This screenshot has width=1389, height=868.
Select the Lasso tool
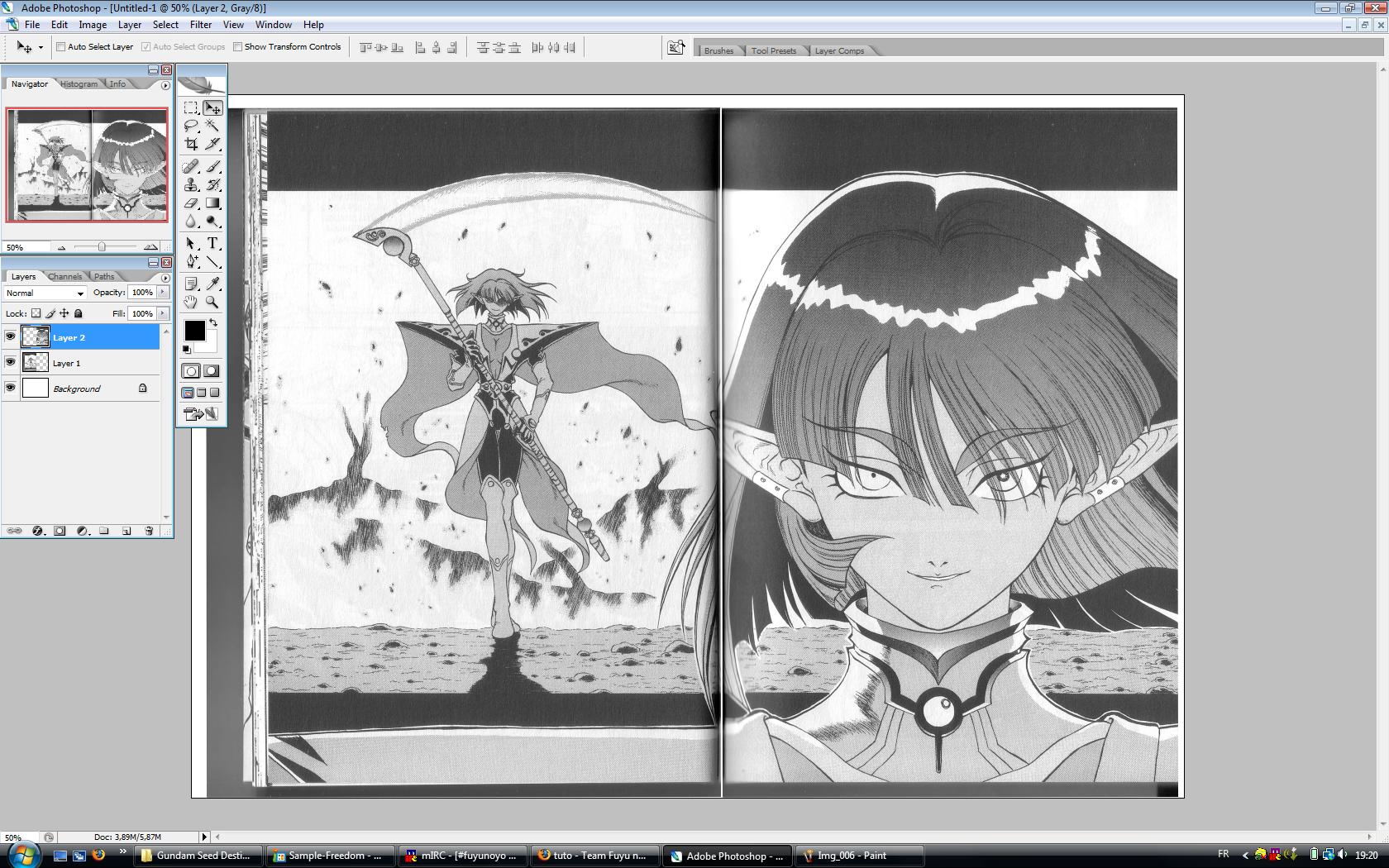click(191, 126)
